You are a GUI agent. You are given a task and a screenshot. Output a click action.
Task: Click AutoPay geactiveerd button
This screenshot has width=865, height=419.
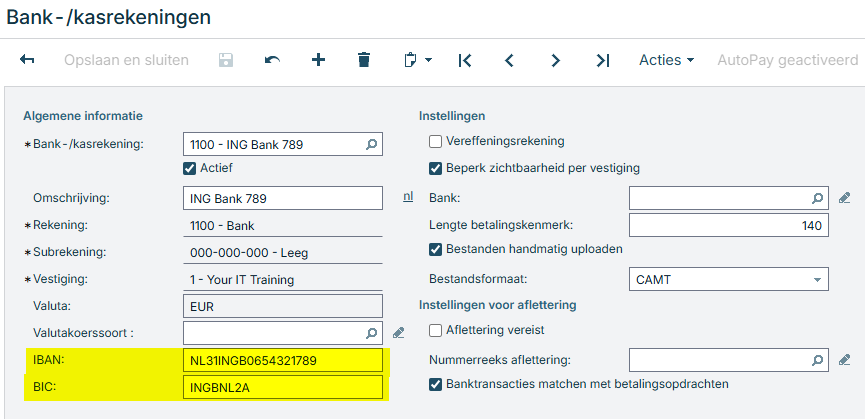(x=788, y=60)
